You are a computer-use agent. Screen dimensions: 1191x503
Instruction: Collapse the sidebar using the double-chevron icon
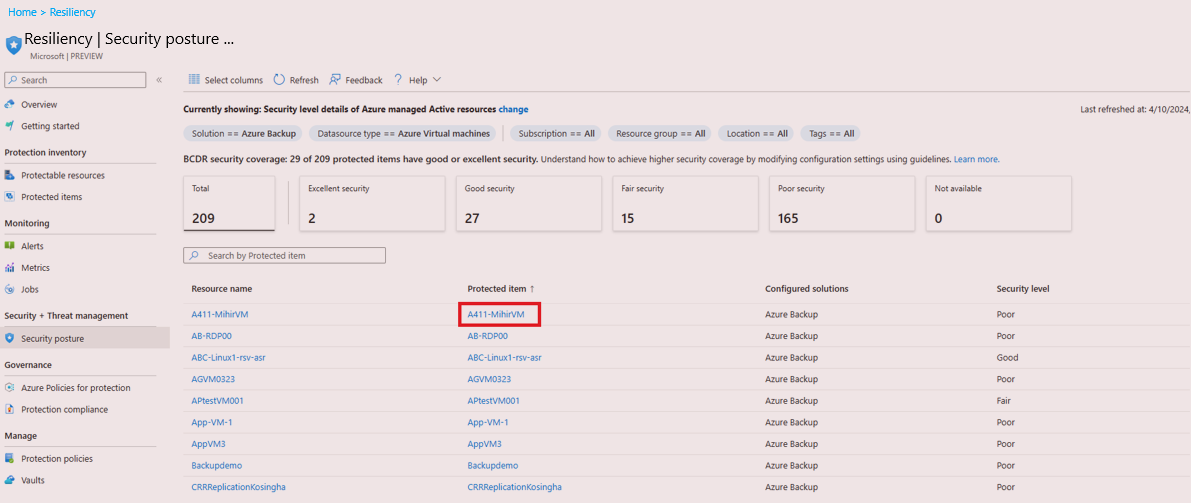point(159,80)
